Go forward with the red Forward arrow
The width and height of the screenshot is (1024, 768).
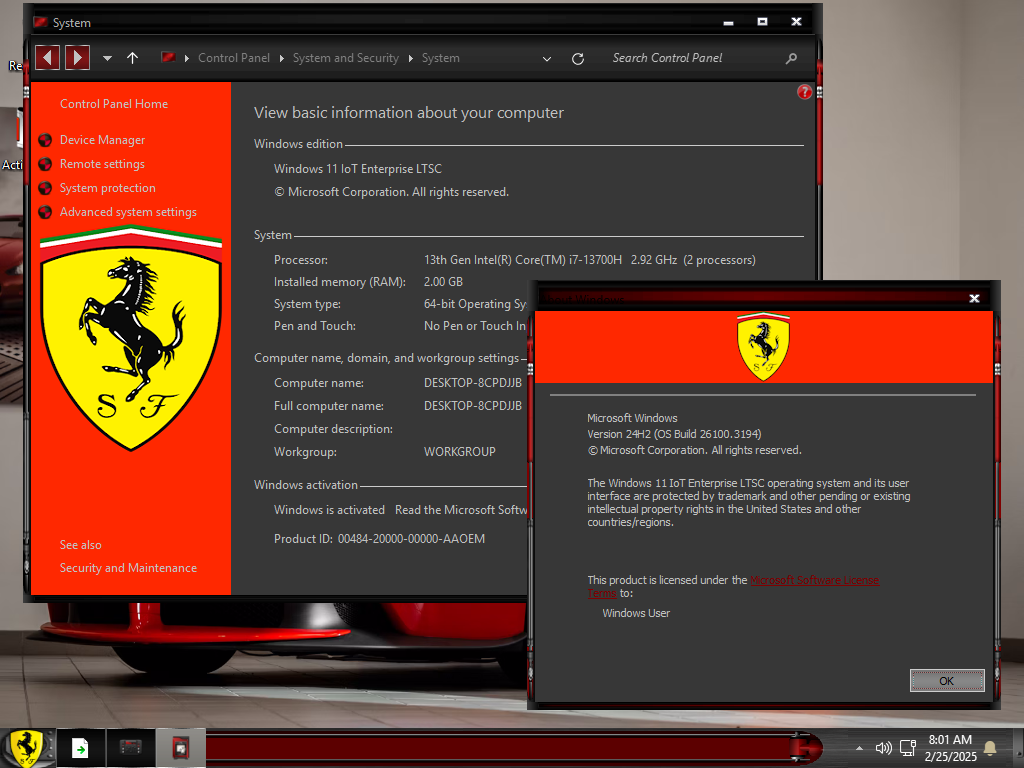77,57
